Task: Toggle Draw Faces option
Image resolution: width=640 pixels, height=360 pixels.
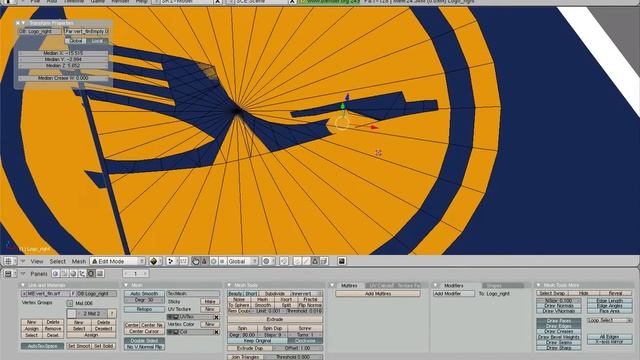Action: 558,321
